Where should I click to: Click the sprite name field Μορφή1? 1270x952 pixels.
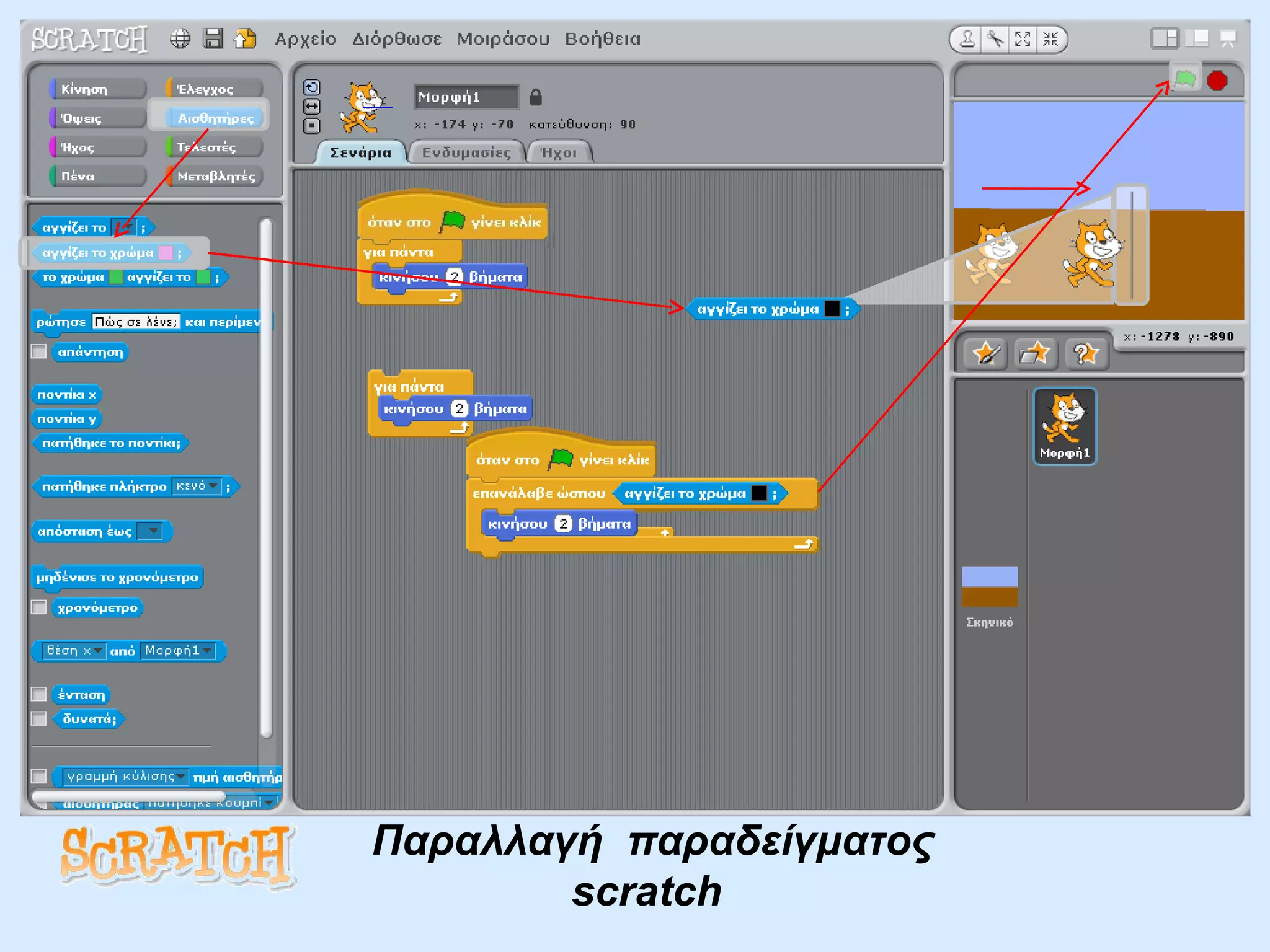[466, 97]
